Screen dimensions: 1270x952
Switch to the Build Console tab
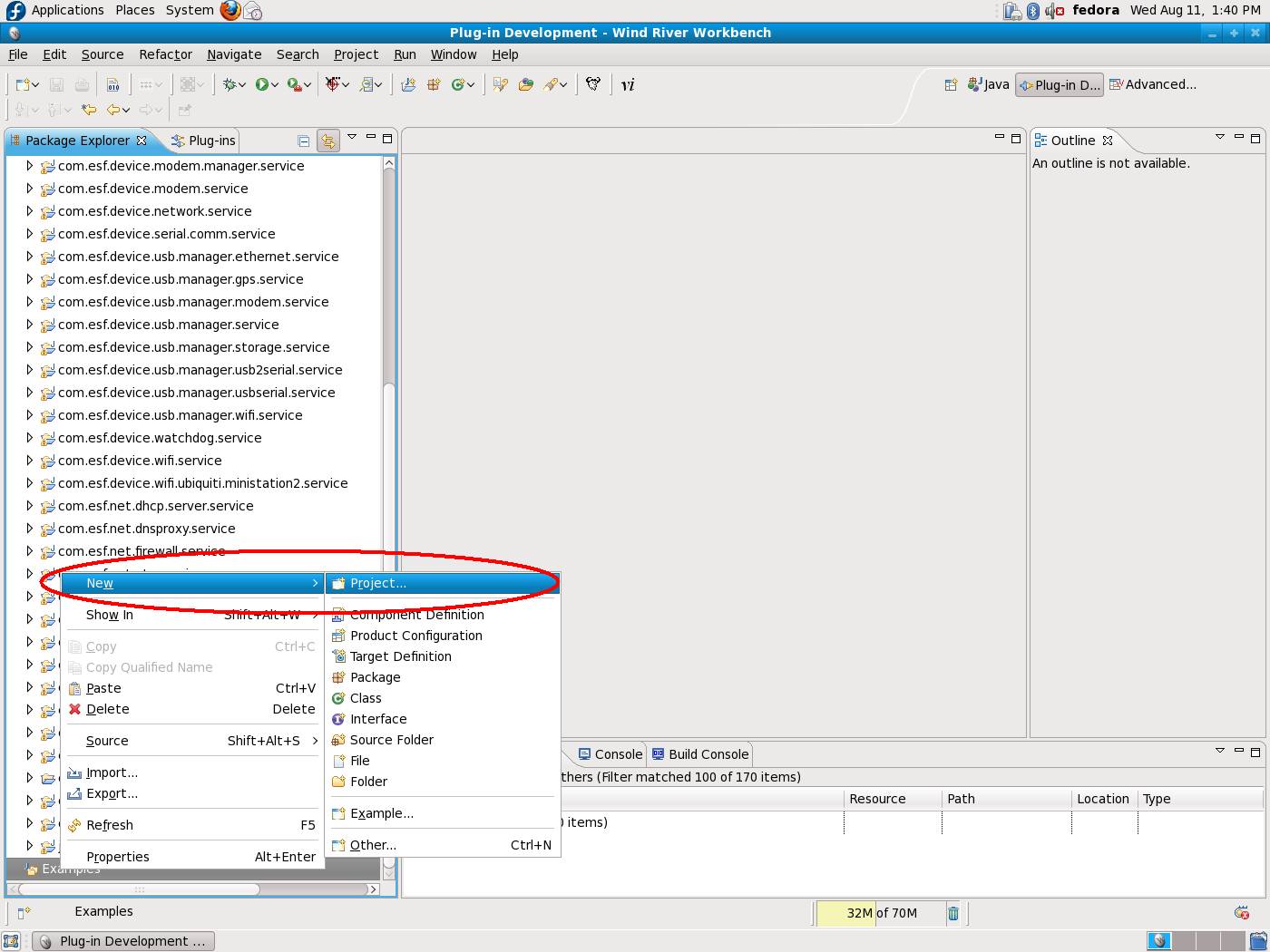(x=700, y=754)
